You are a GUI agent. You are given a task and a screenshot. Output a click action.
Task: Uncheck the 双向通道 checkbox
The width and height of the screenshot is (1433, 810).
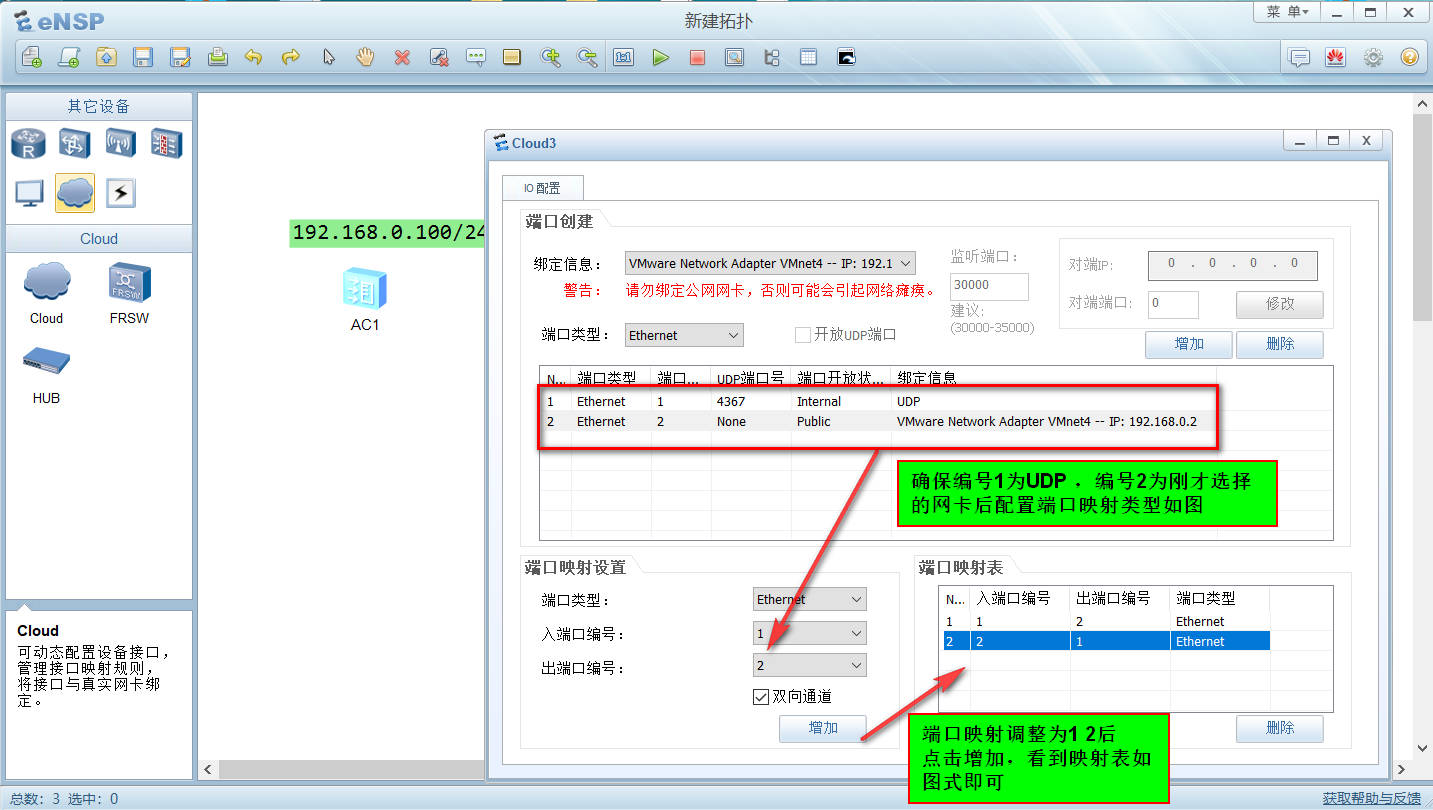(761, 696)
